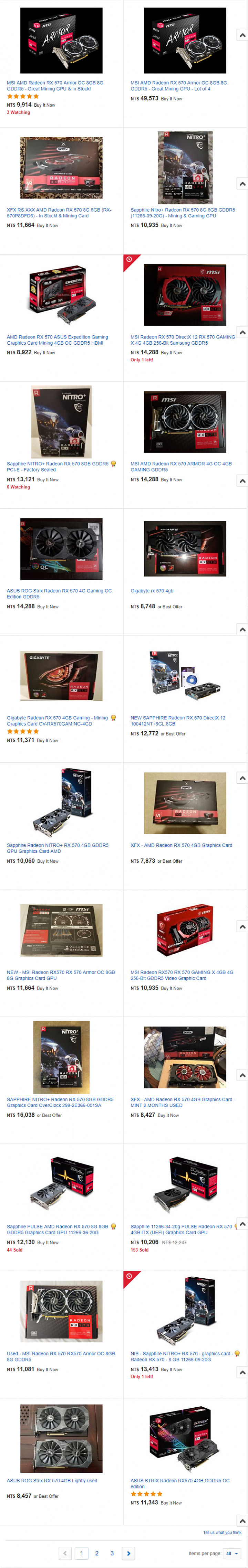Click the ASUS Expedition RX 570 product thumbnail

[62, 294]
